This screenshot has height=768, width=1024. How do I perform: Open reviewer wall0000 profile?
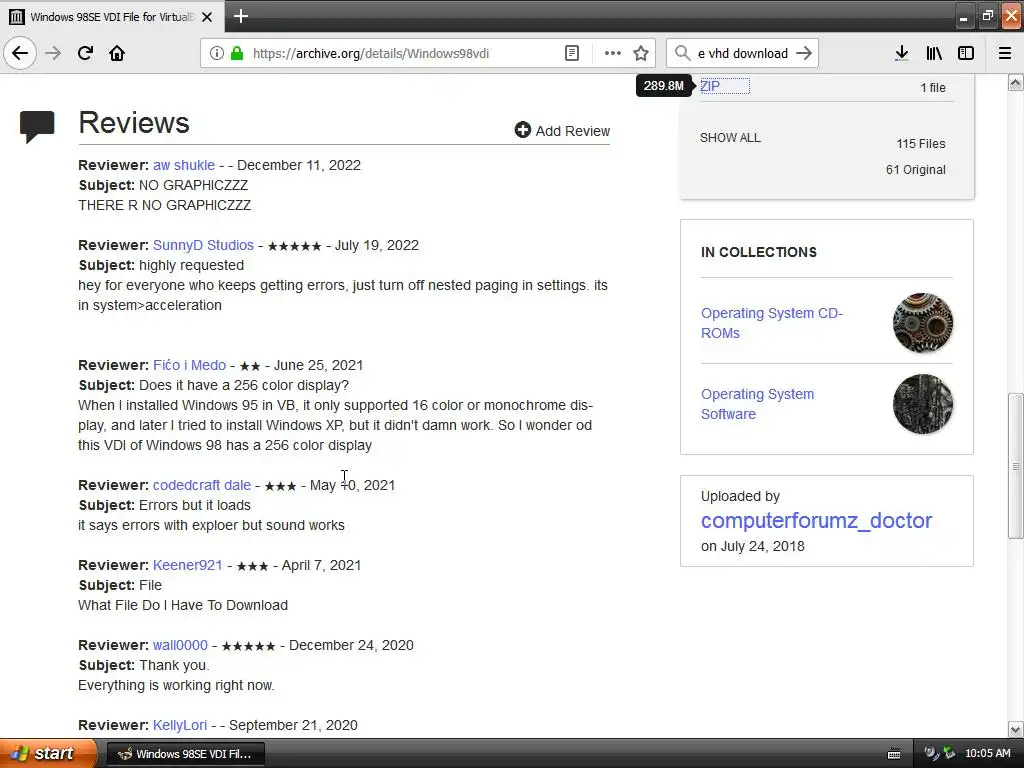[x=180, y=645]
